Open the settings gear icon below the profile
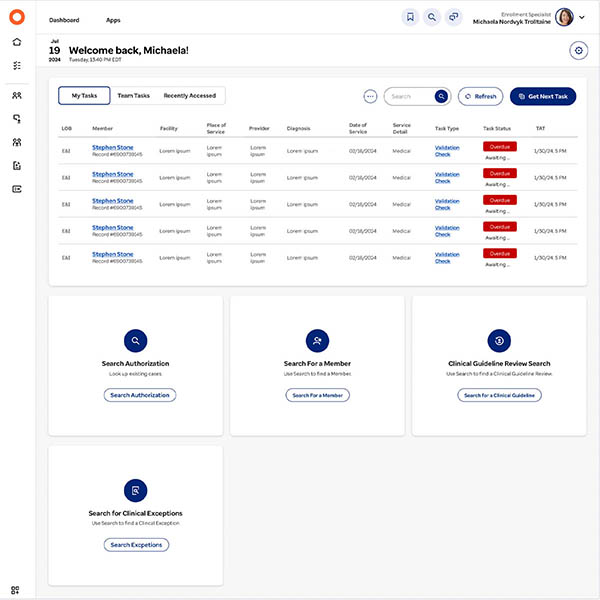The height and width of the screenshot is (600, 600). tap(578, 51)
